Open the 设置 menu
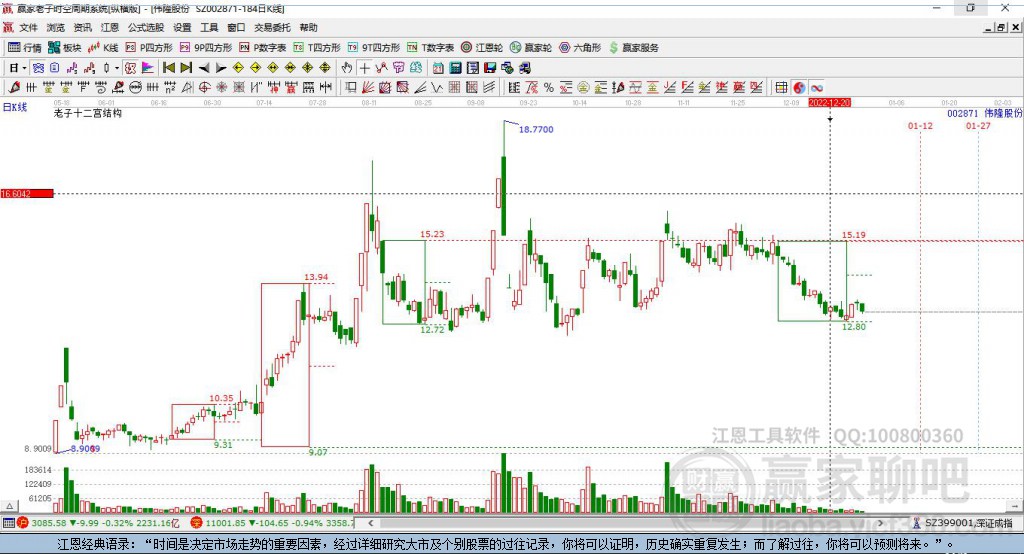Viewport: 1024px width, 554px height. [x=182, y=27]
